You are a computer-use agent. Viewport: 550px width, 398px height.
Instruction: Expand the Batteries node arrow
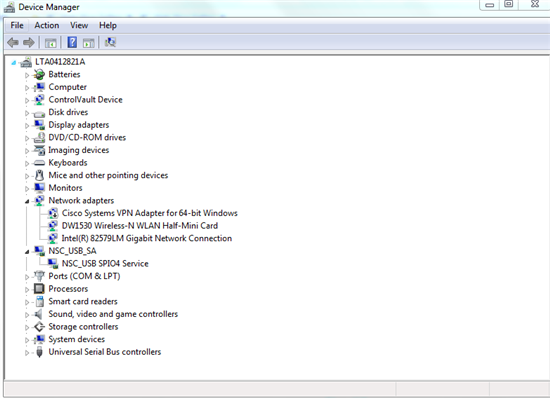click(x=27, y=75)
